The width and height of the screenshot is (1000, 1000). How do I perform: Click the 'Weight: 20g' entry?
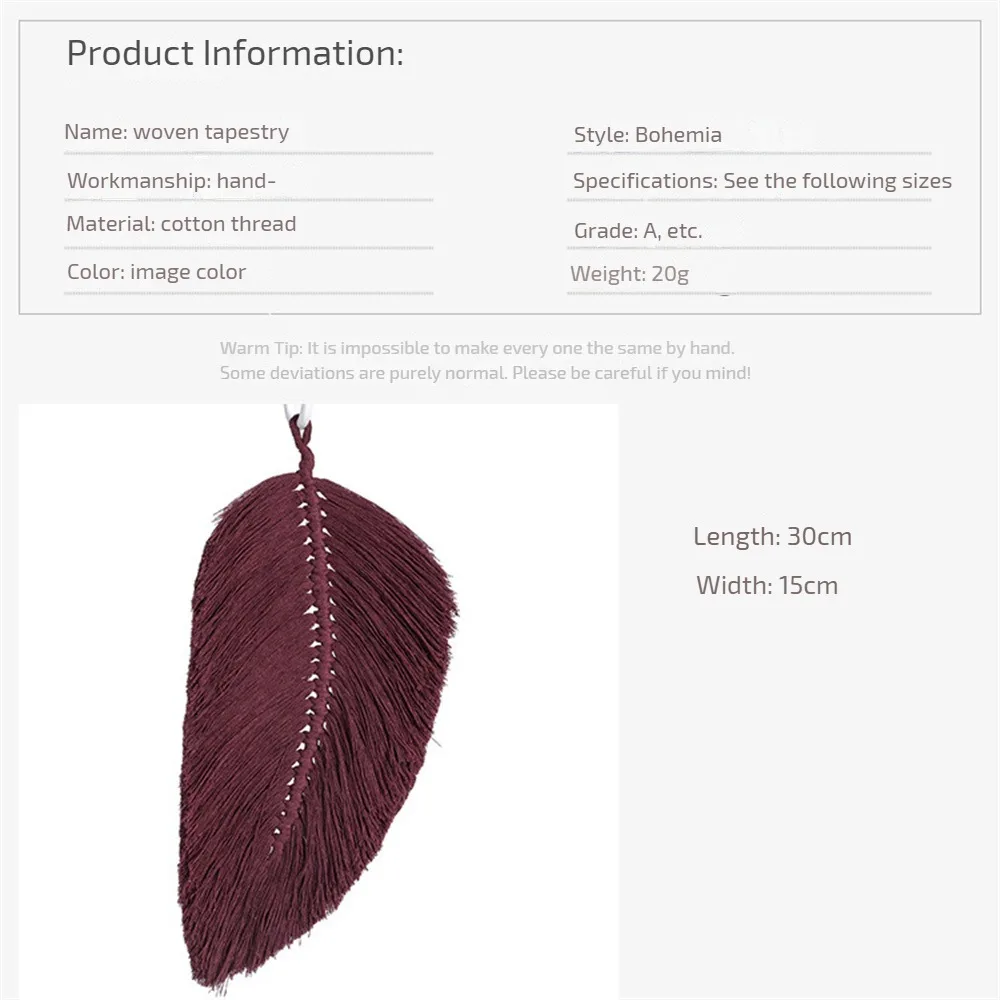(x=629, y=274)
